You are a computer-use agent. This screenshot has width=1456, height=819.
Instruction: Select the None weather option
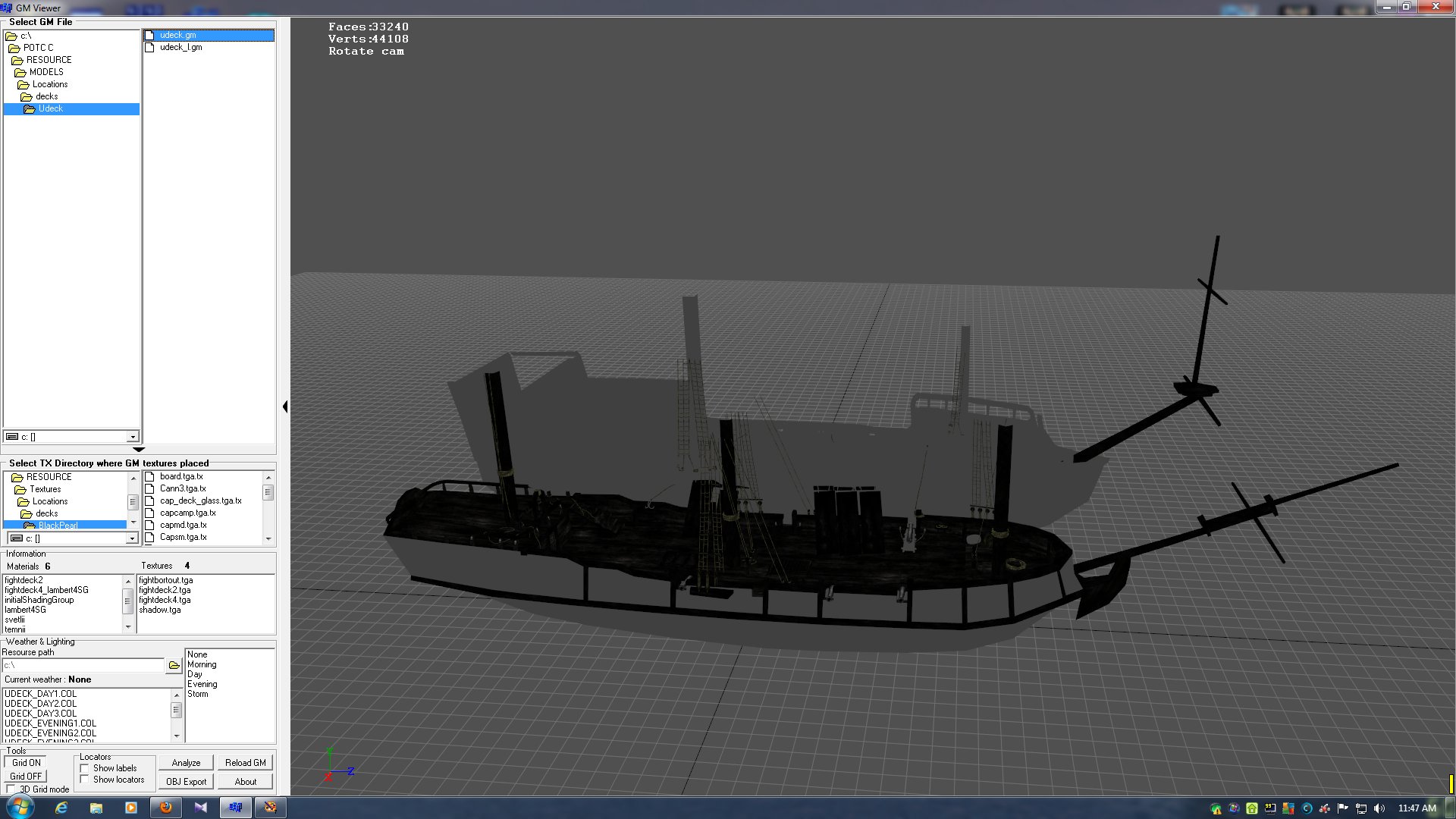pos(197,655)
